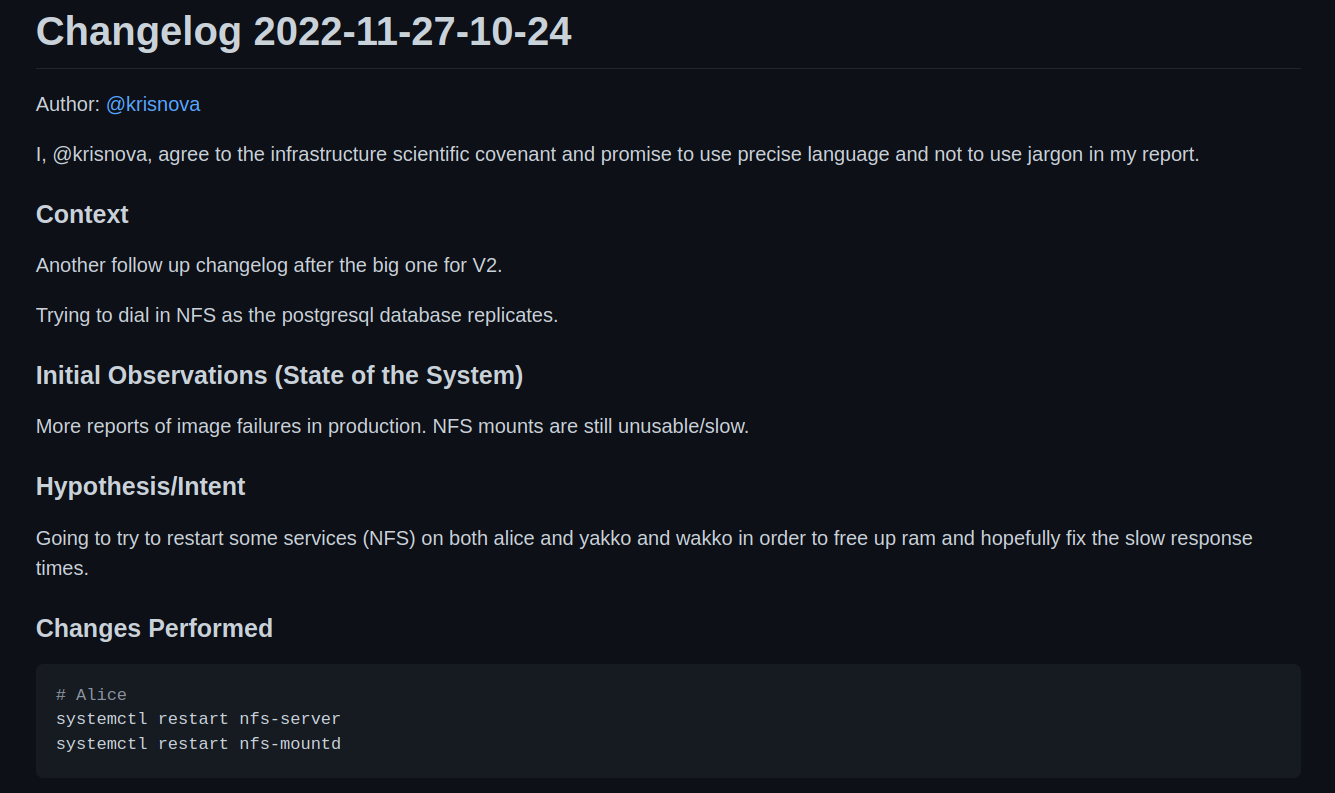Click the word "times." ending the hypothesis paragraph
This screenshot has width=1335, height=793.
coord(62,568)
